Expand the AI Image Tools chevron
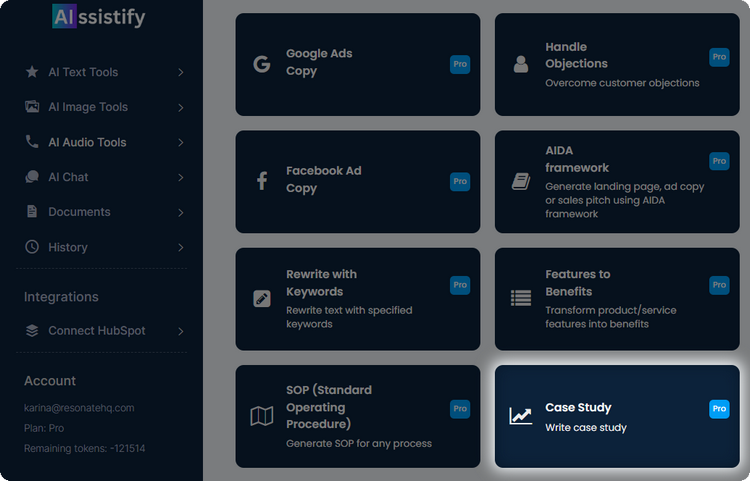Image resolution: width=750 pixels, height=481 pixels. 181,107
